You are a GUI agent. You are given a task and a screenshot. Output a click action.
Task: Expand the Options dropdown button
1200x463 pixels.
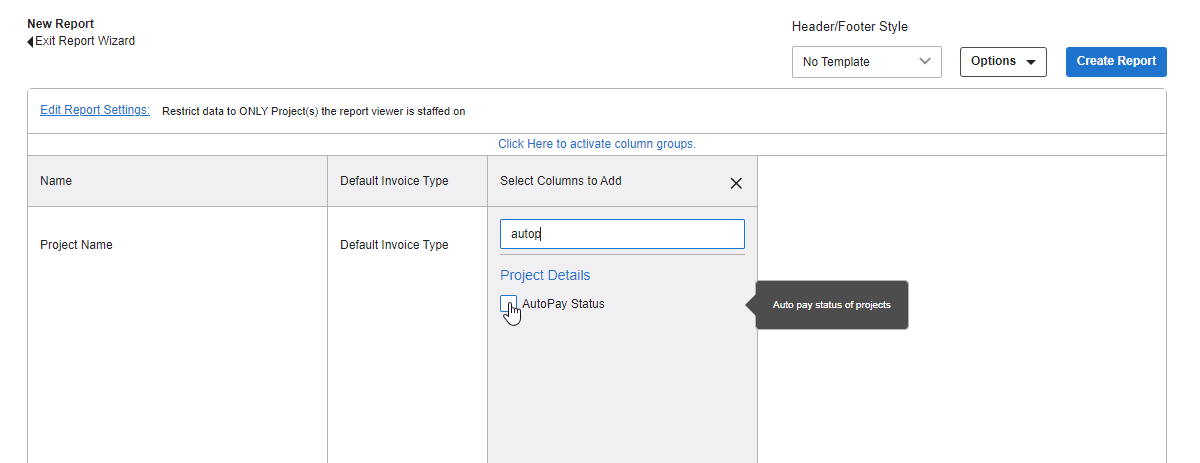click(x=1003, y=61)
